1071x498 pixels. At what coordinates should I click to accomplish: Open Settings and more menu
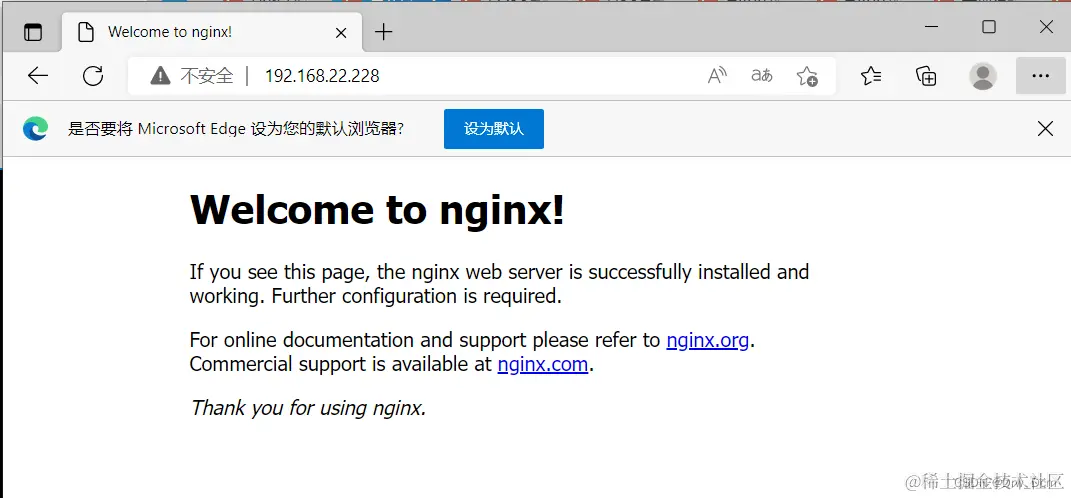coord(1040,76)
